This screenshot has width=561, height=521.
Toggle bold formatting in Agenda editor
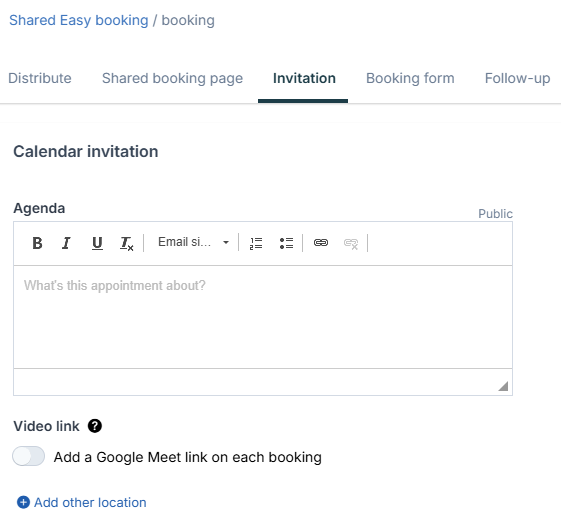coord(37,243)
